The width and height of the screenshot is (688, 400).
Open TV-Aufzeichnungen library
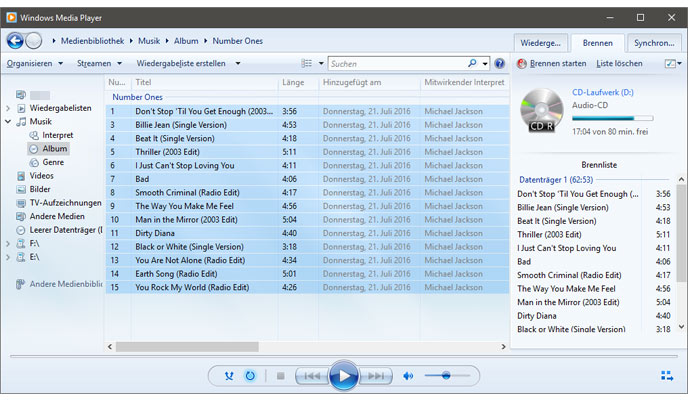(65, 203)
